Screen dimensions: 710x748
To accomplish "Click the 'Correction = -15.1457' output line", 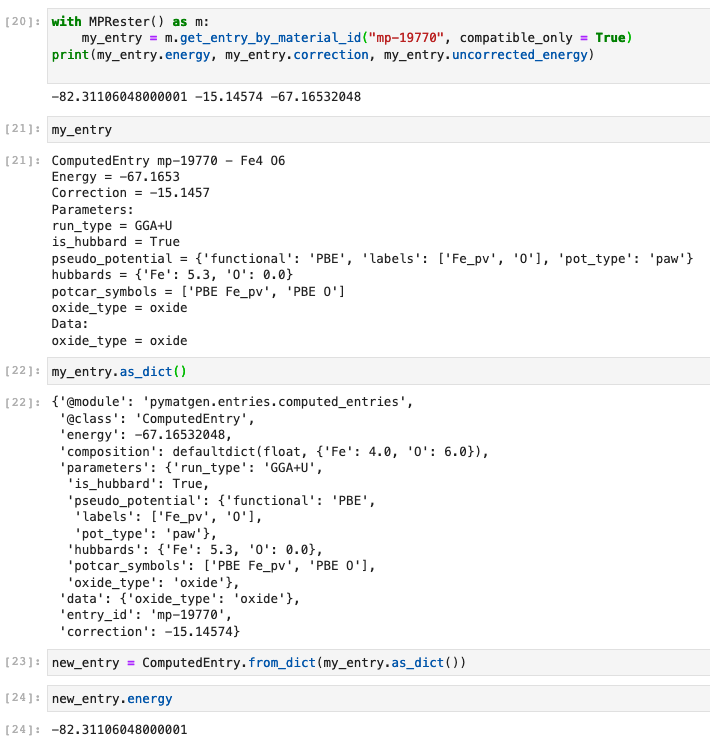I will (x=130, y=193).
